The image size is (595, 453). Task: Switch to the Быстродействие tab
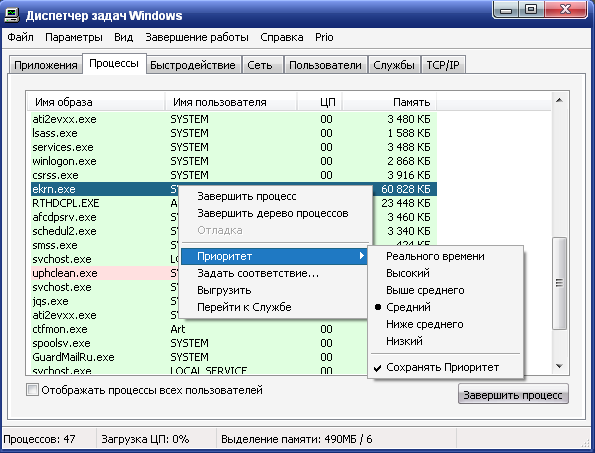[x=193, y=65]
